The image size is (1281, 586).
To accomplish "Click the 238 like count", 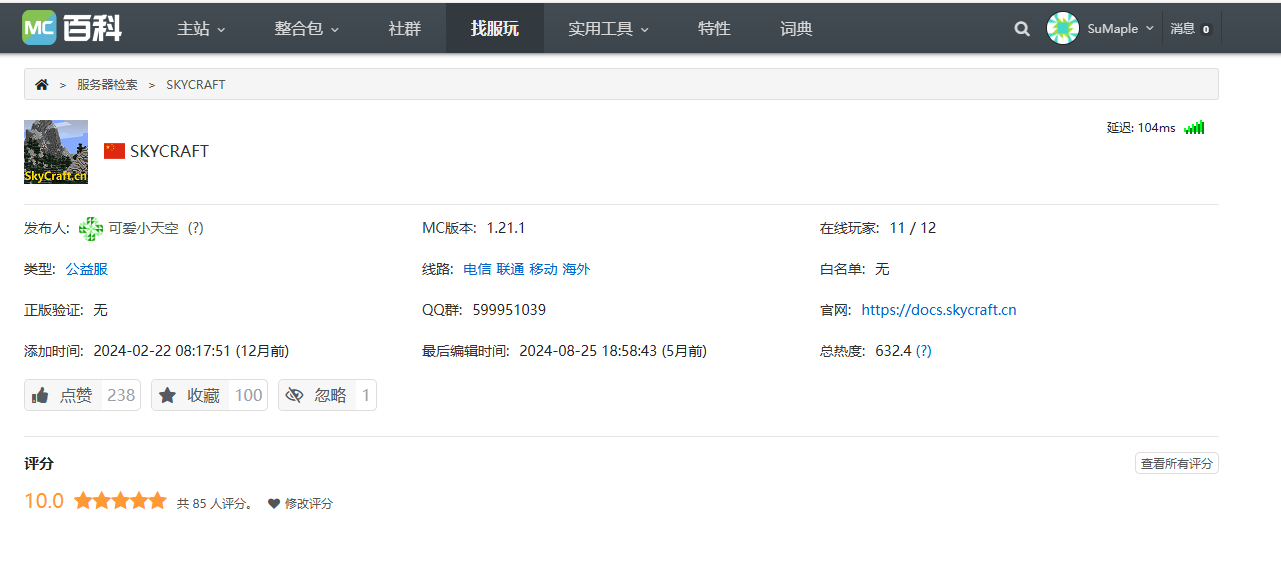I will click(121, 395).
